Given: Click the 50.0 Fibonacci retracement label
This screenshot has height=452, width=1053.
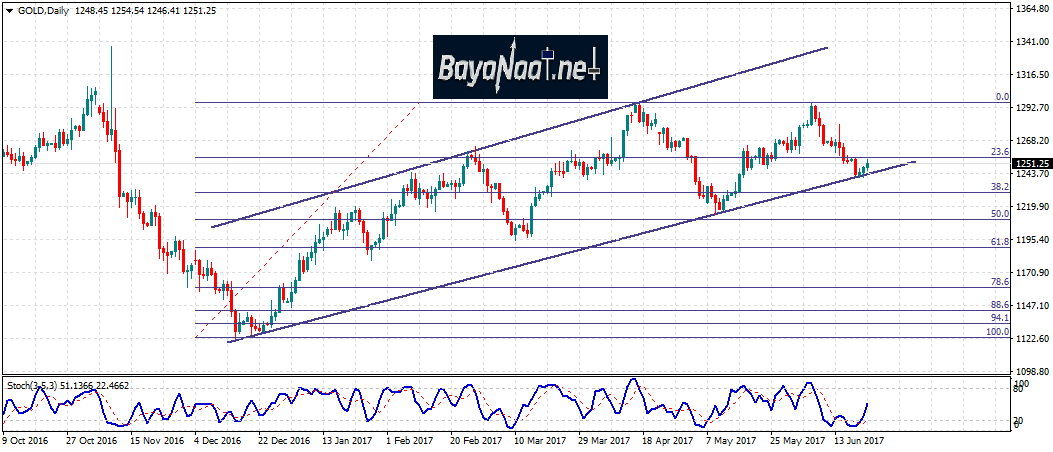Looking at the screenshot, I should 1000,214.
